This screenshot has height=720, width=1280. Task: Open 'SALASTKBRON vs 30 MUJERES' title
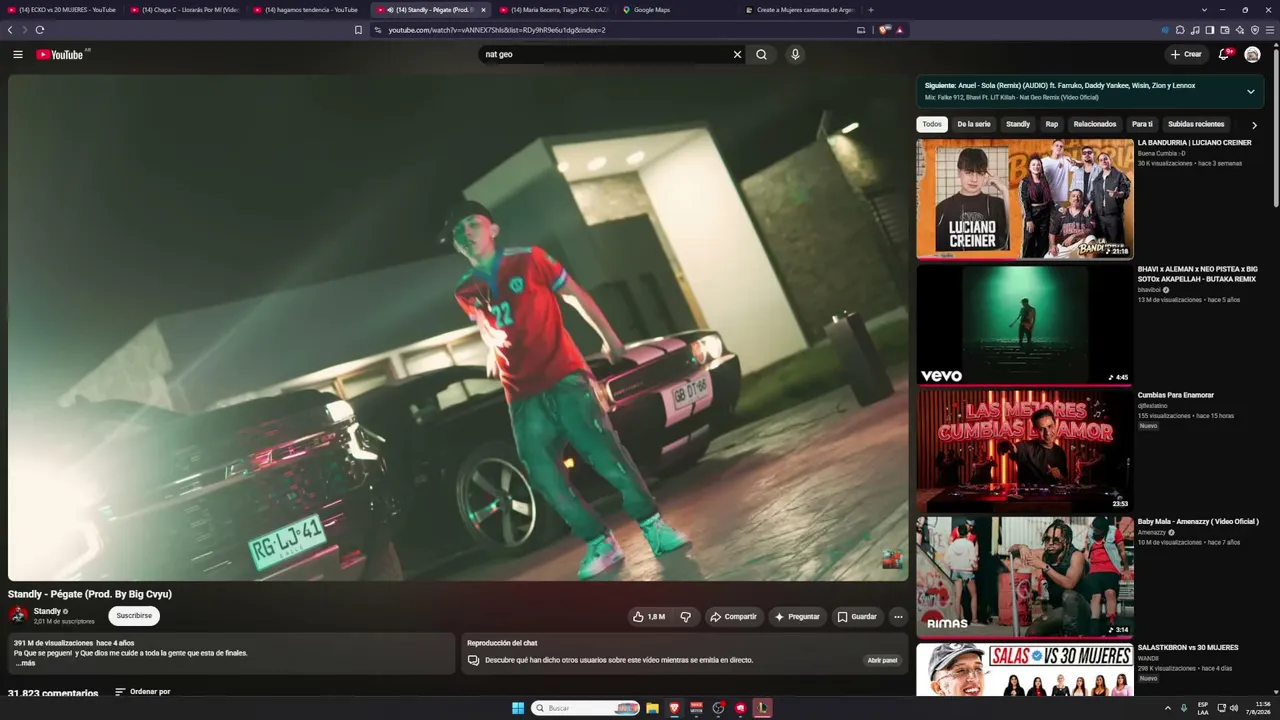tap(1188, 648)
